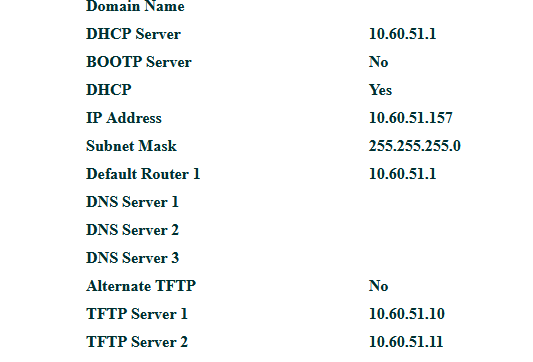Select Default Router 1 value 10.60.51.1
The image size is (533, 362).
[x=402, y=174]
